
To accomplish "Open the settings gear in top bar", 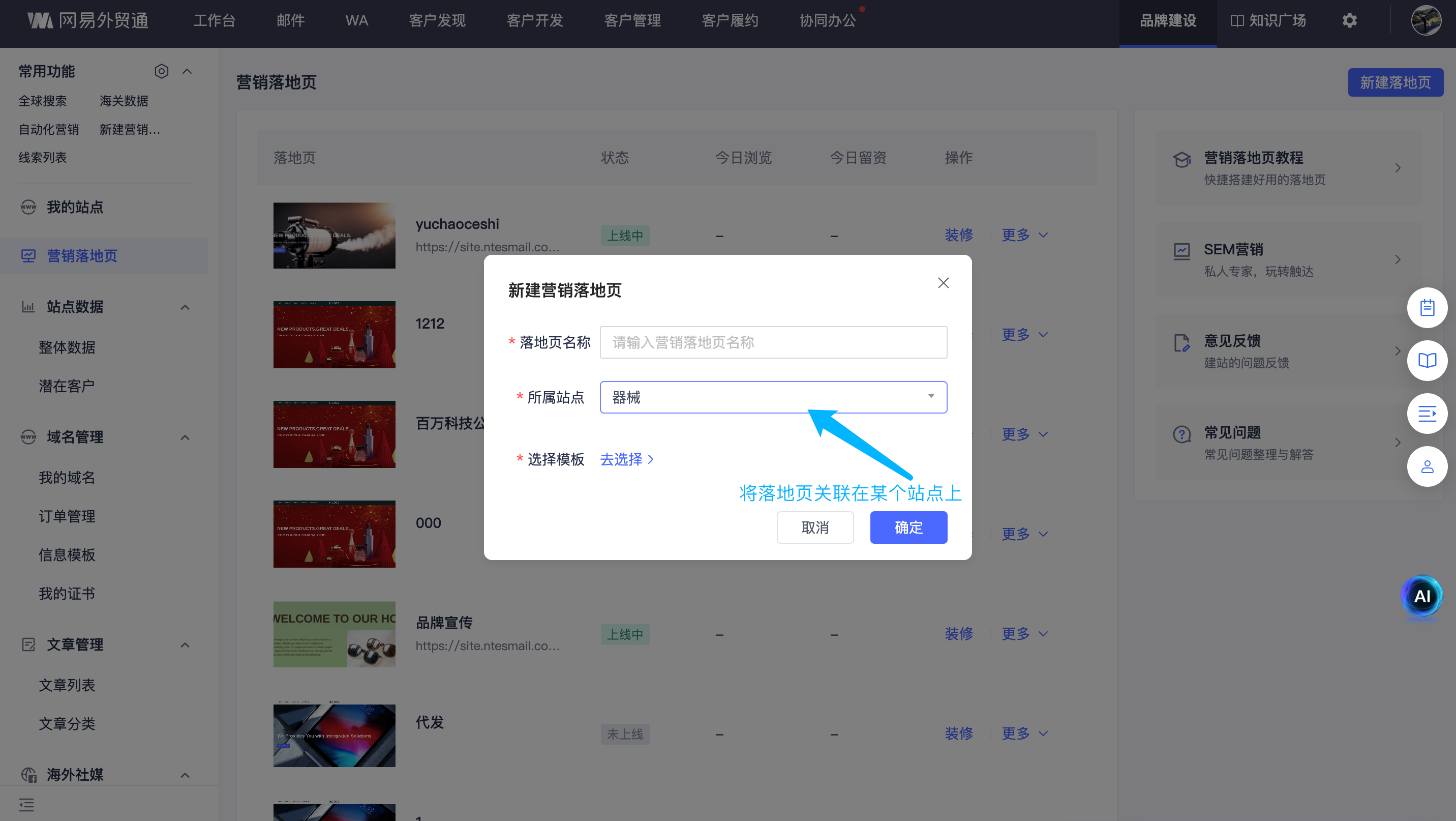I will click(x=1349, y=21).
